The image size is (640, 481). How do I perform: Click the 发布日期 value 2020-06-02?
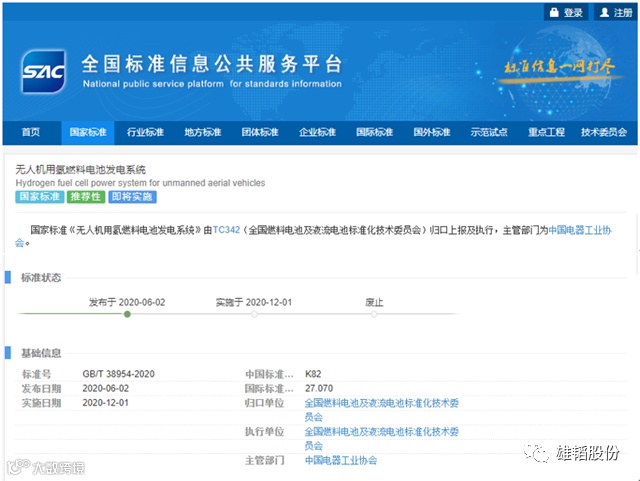pos(105,388)
